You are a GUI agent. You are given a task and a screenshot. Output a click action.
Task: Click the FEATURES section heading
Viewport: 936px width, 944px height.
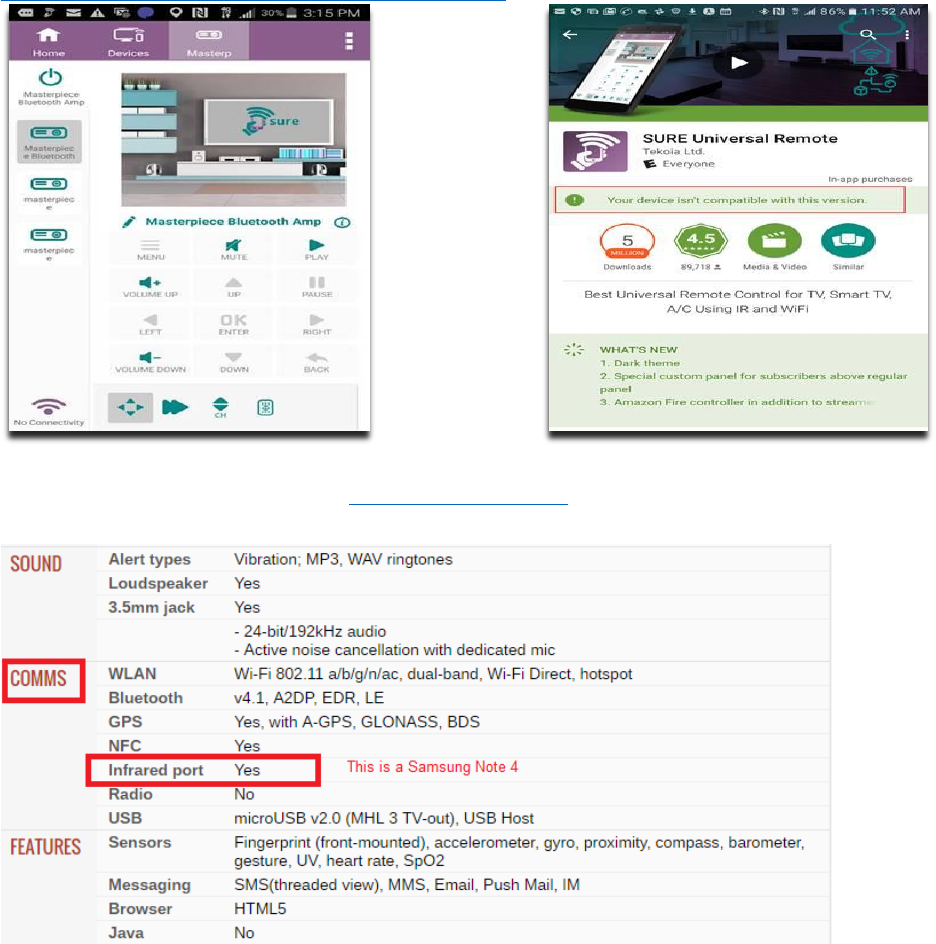[x=45, y=847]
